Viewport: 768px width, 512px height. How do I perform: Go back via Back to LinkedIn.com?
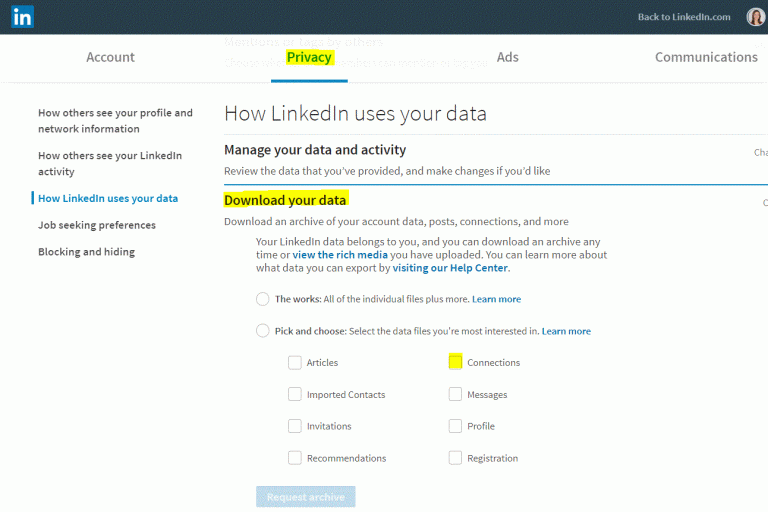(x=684, y=17)
